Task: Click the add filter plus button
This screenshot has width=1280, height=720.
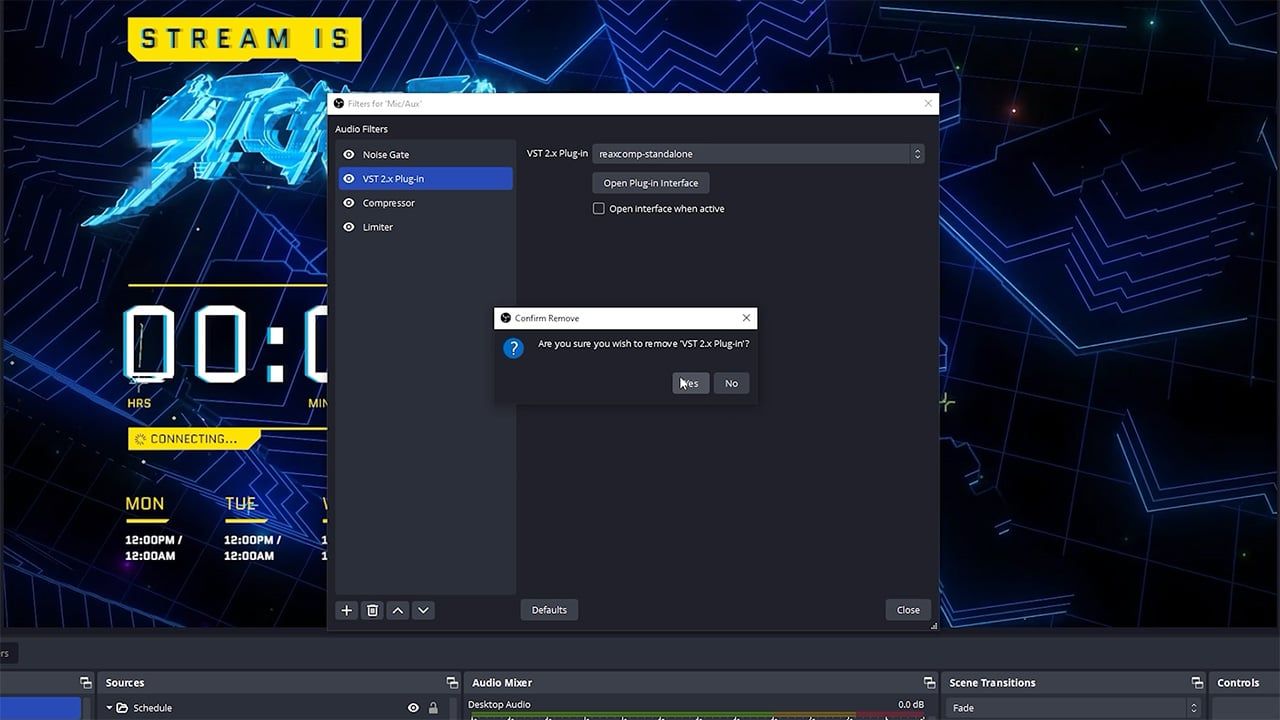Action: tap(346, 610)
